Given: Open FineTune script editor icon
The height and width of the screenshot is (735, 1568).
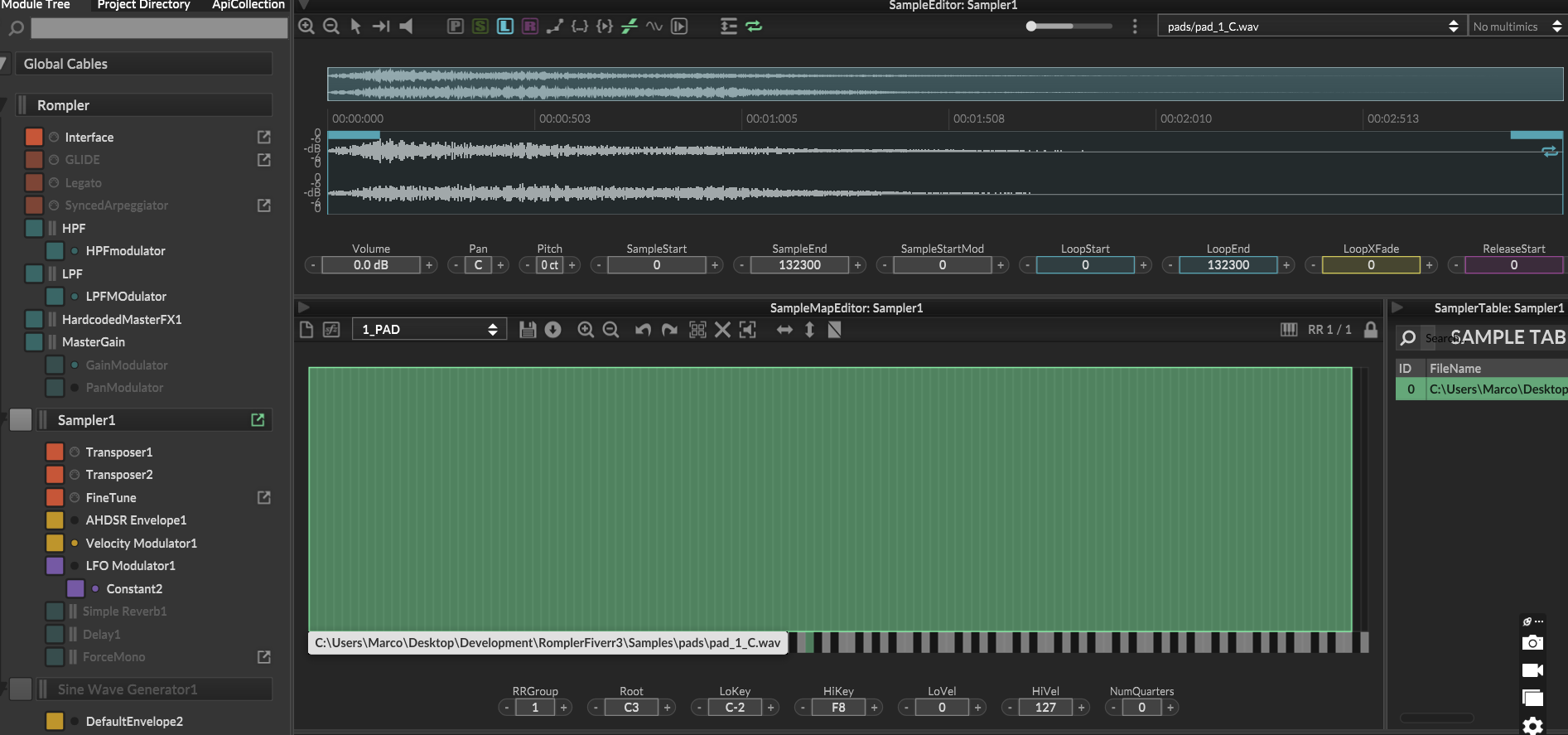Looking at the screenshot, I should 264,498.
